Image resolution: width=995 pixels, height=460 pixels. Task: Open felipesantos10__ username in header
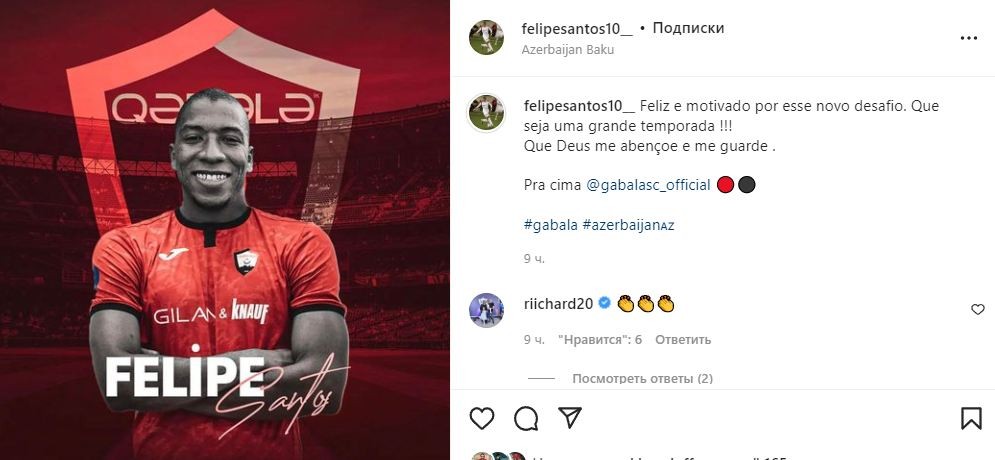point(577,29)
